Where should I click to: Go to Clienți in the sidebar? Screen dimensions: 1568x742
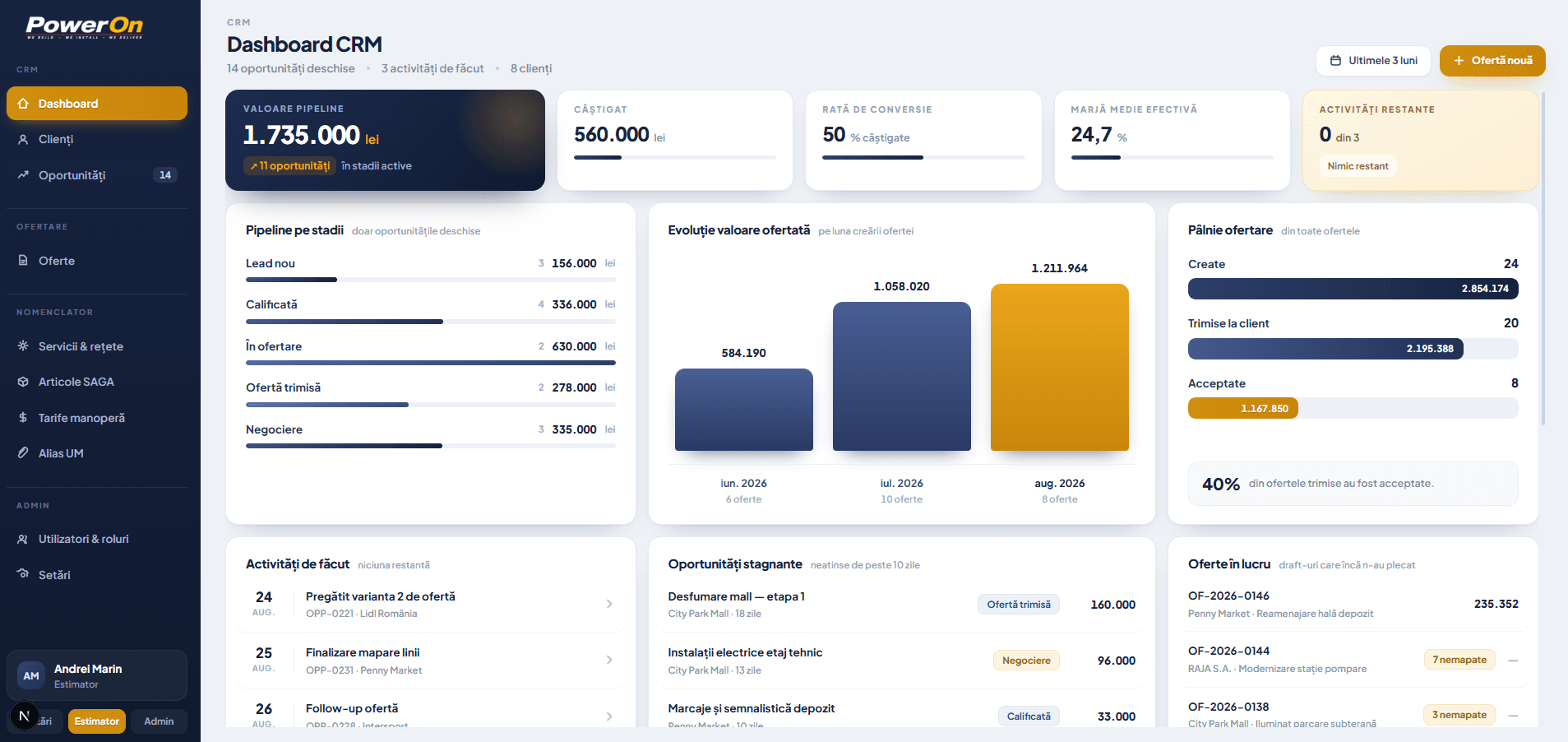[x=97, y=139]
